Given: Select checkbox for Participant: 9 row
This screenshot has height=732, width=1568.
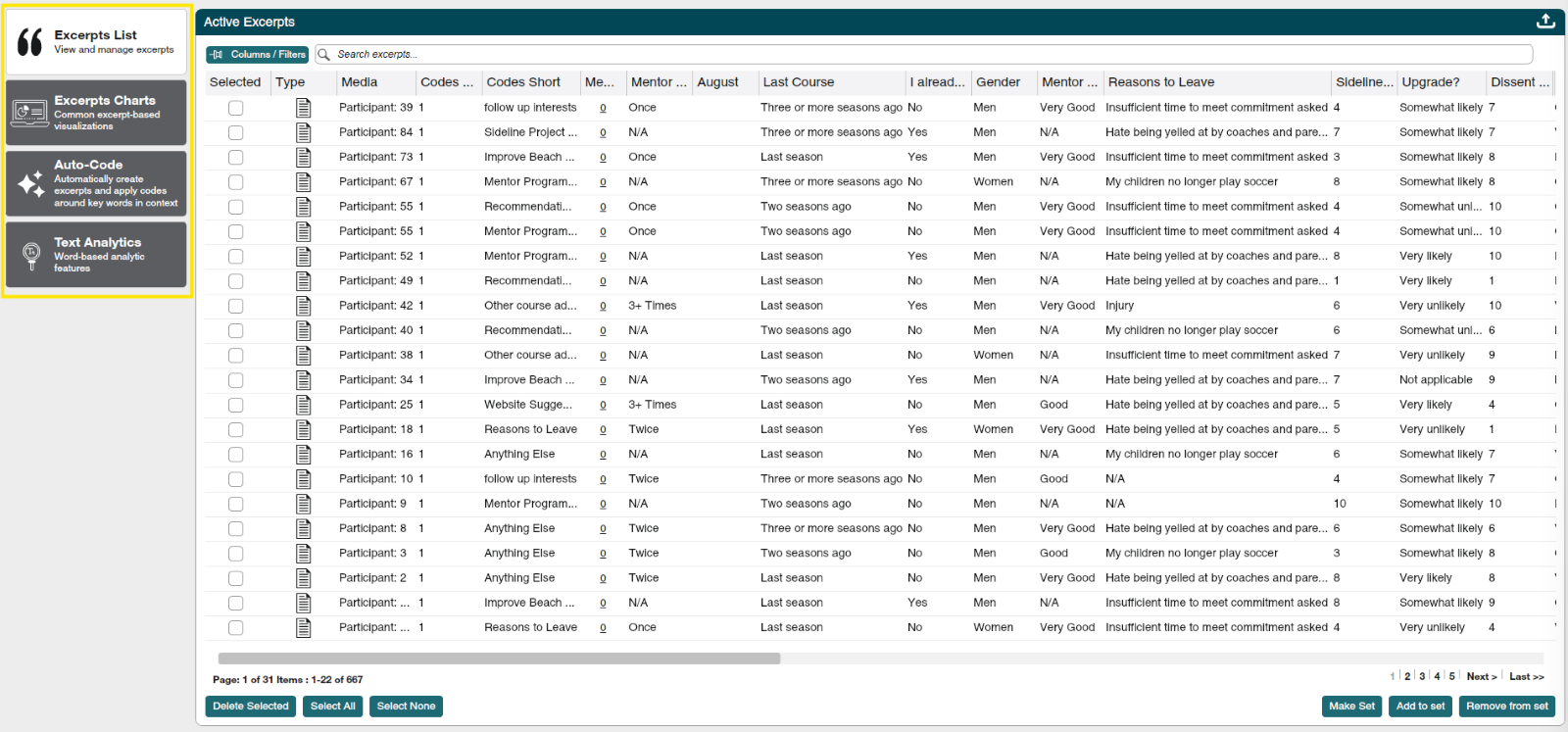Looking at the screenshot, I should (236, 504).
